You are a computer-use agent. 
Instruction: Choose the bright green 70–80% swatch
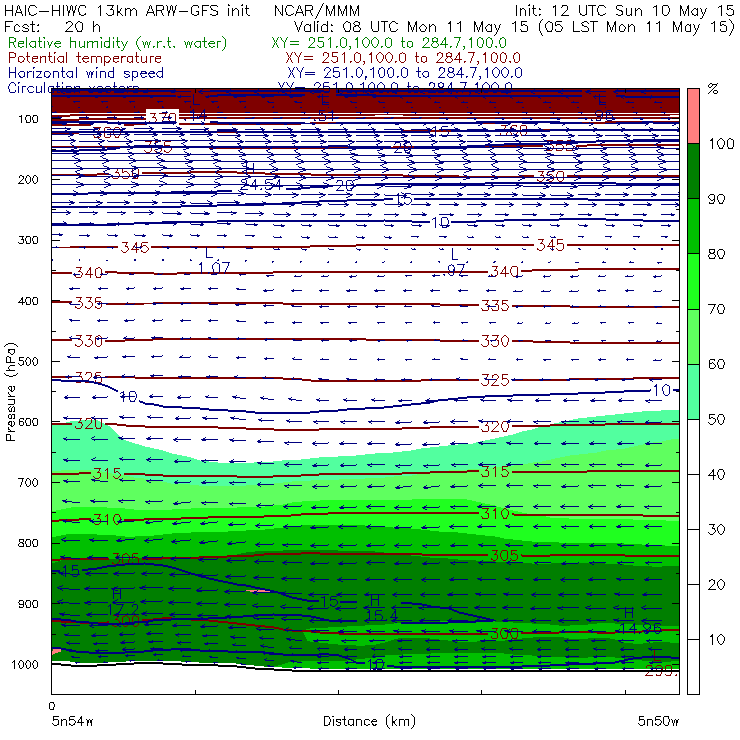point(693,281)
